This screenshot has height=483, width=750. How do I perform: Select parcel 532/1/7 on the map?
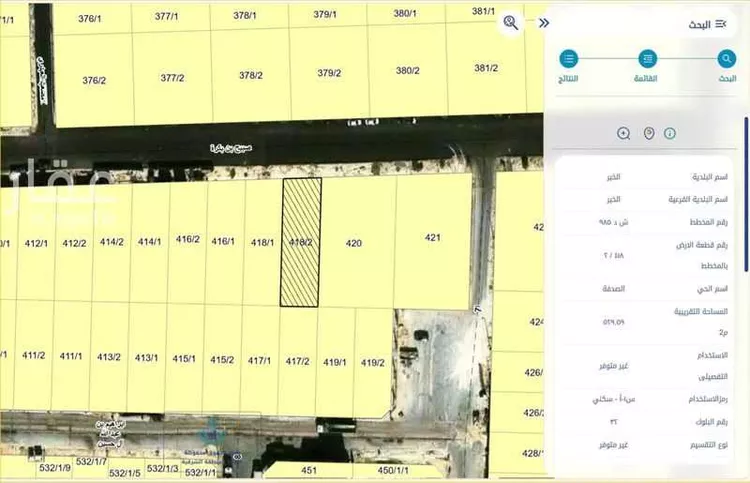click(91, 461)
